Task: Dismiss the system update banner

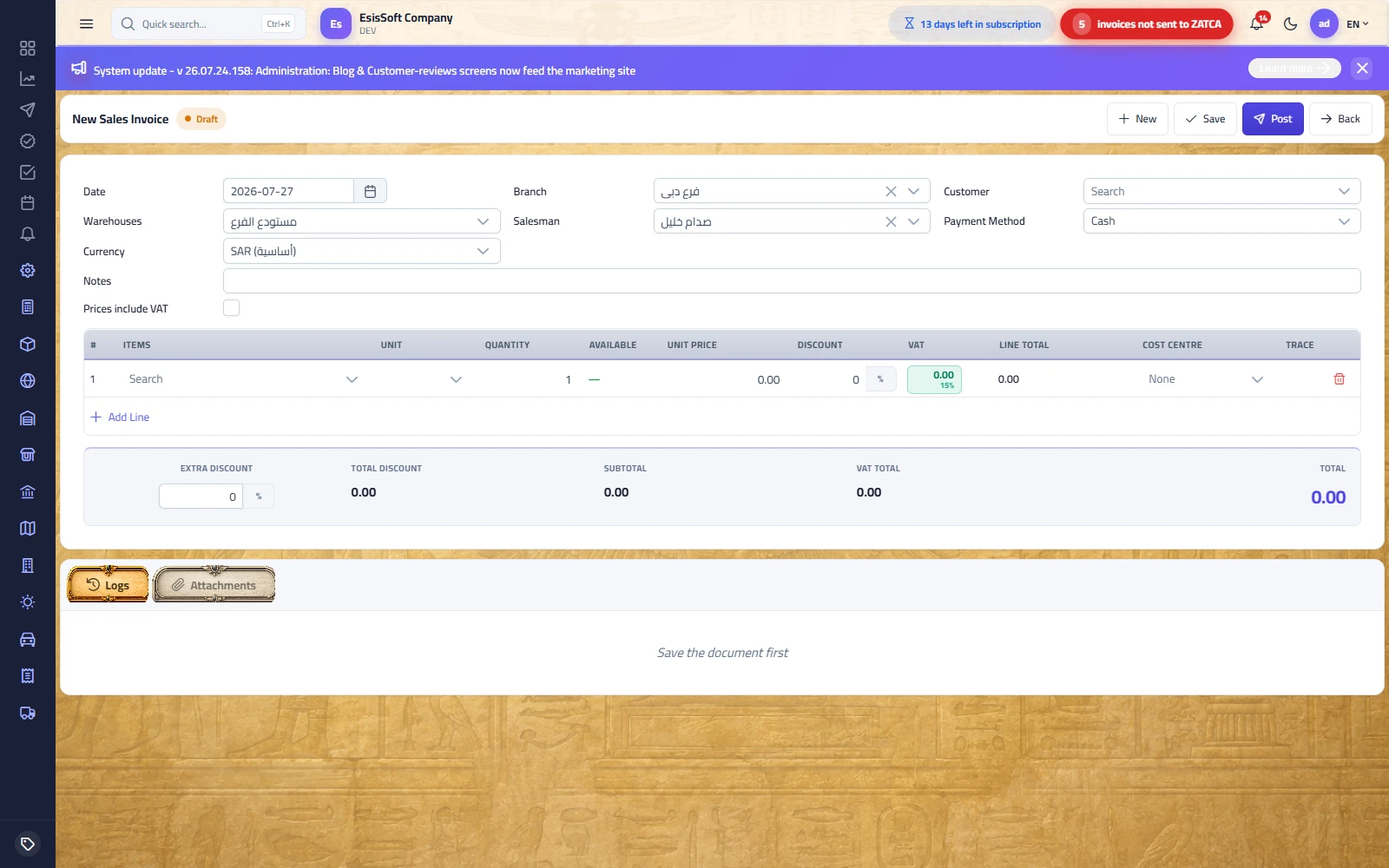Action: pos(1362,69)
